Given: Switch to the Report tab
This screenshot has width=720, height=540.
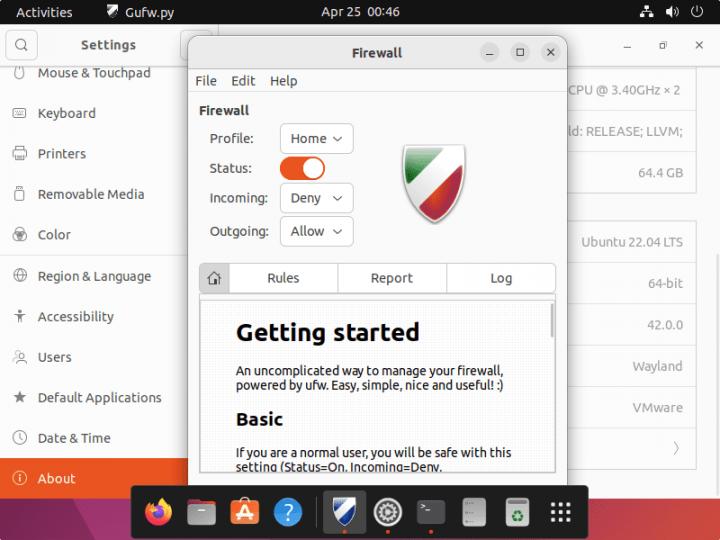Looking at the screenshot, I should coord(392,278).
